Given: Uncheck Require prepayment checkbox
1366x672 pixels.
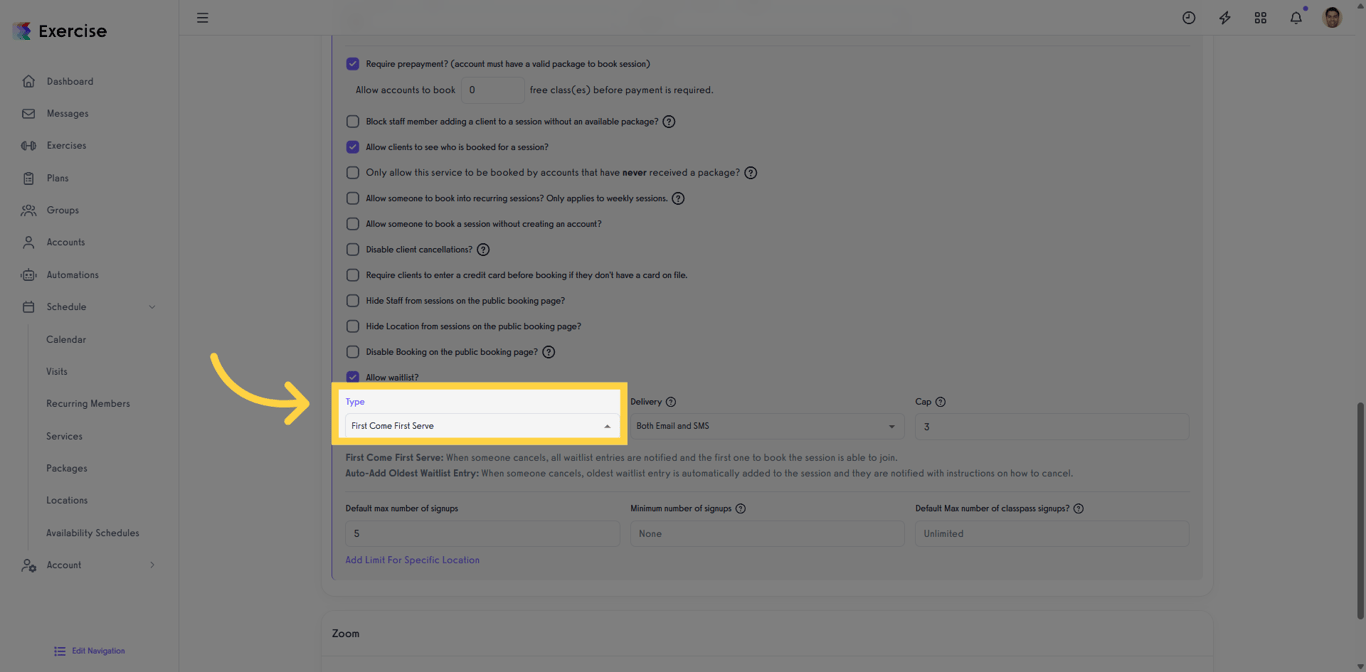Looking at the screenshot, I should pos(352,63).
